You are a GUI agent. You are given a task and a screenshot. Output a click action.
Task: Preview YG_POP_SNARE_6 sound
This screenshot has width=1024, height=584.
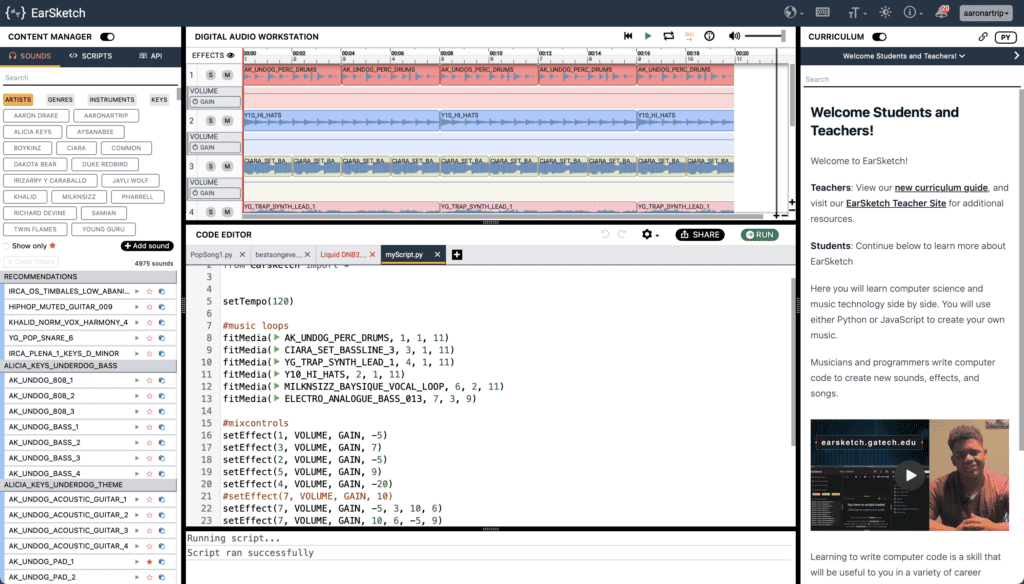pyautogui.click(x=137, y=338)
